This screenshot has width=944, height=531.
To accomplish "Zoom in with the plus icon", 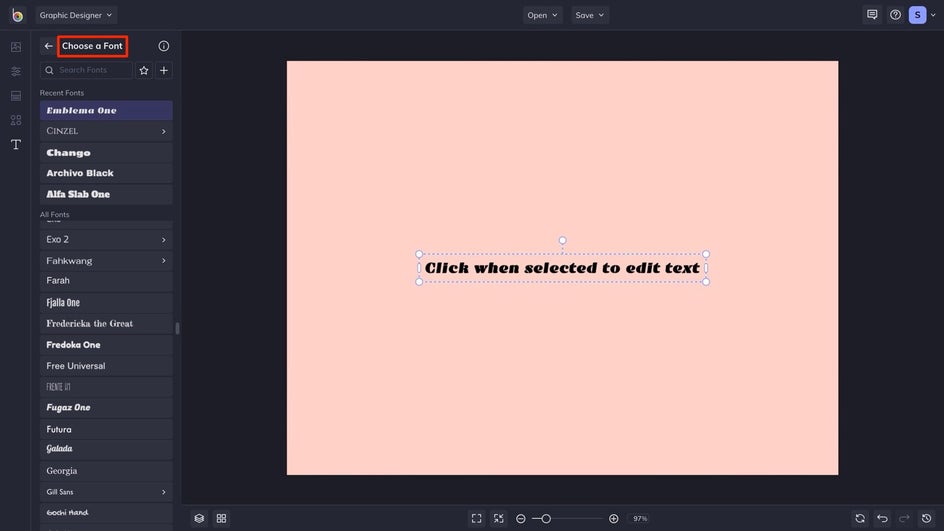I will point(613,518).
